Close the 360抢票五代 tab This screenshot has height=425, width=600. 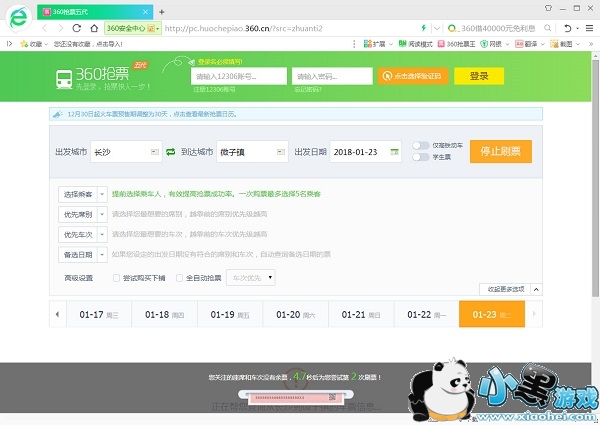click(x=145, y=12)
